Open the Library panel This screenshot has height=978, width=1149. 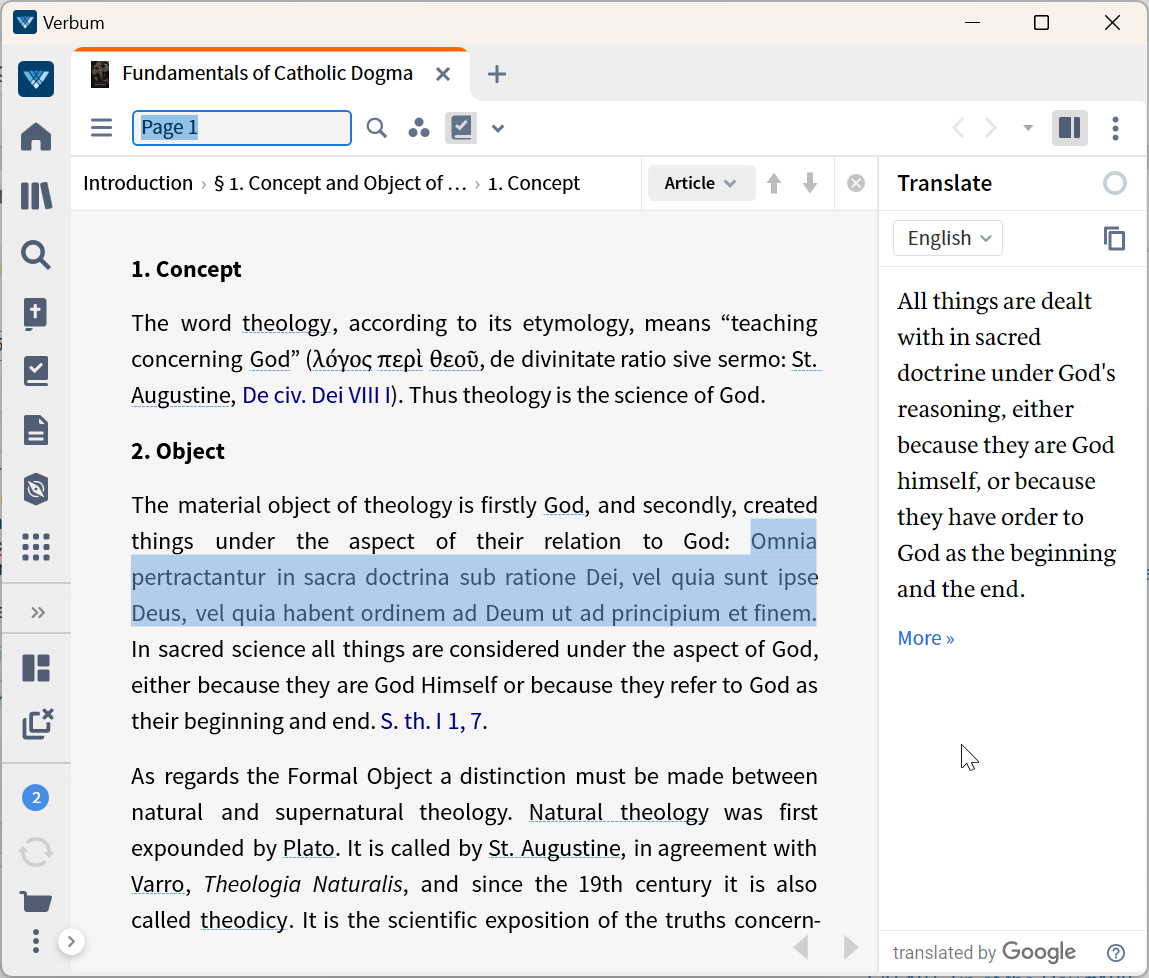coord(36,196)
